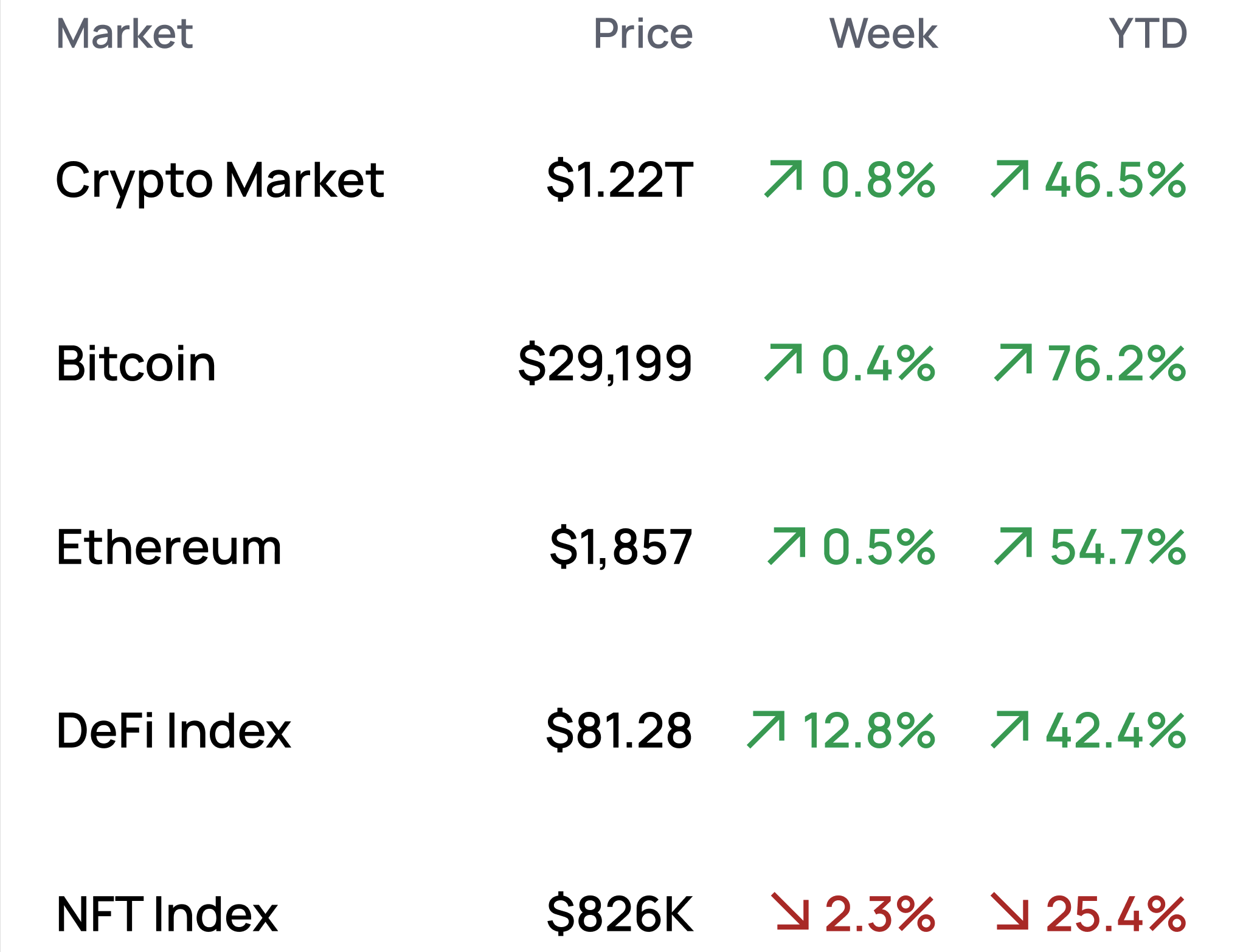The width and height of the screenshot is (1243, 952).
Task: Click the Ethereum weekly up arrow
Action: (x=786, y=547)
